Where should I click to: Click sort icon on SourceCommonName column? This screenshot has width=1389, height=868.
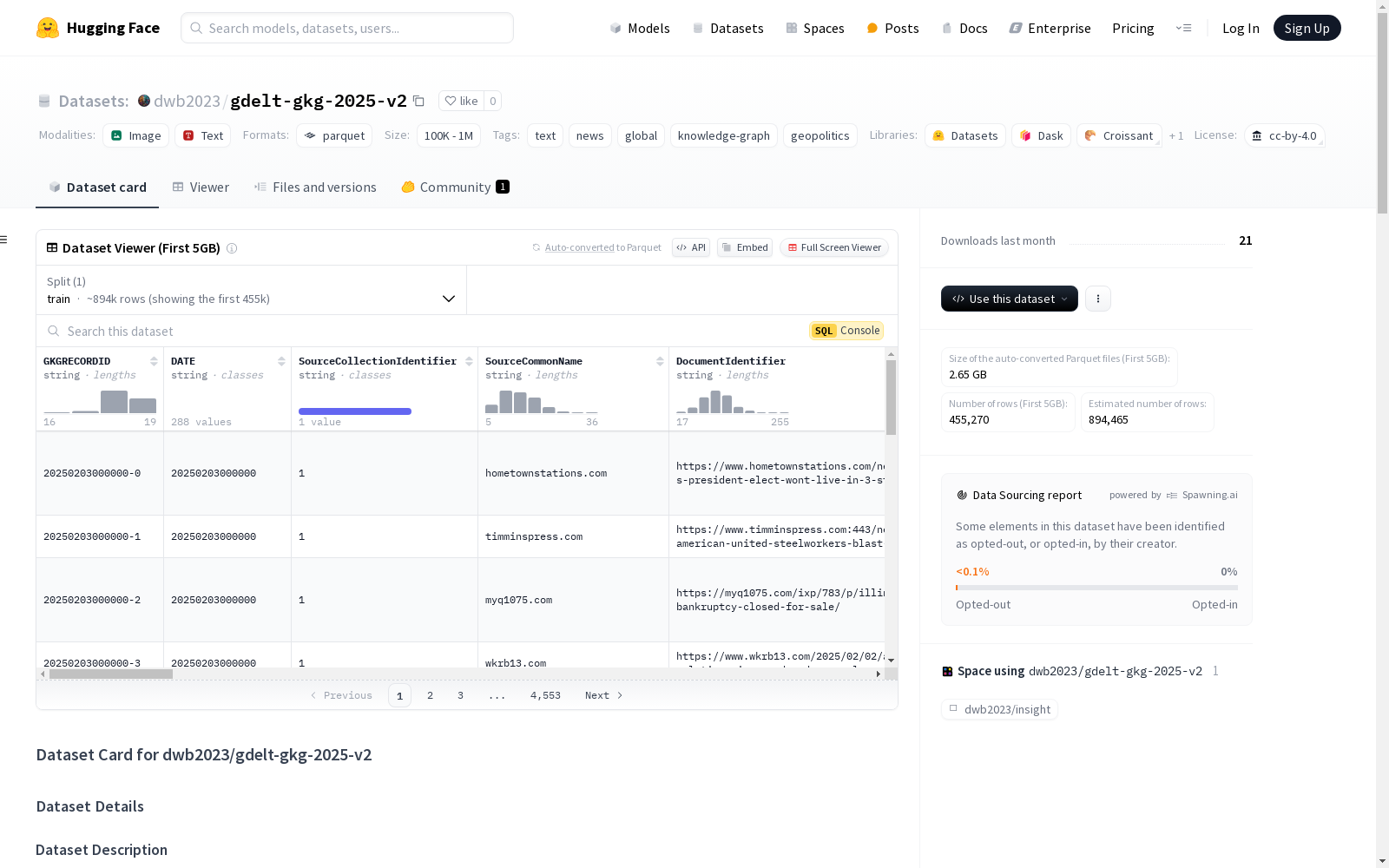660,361
